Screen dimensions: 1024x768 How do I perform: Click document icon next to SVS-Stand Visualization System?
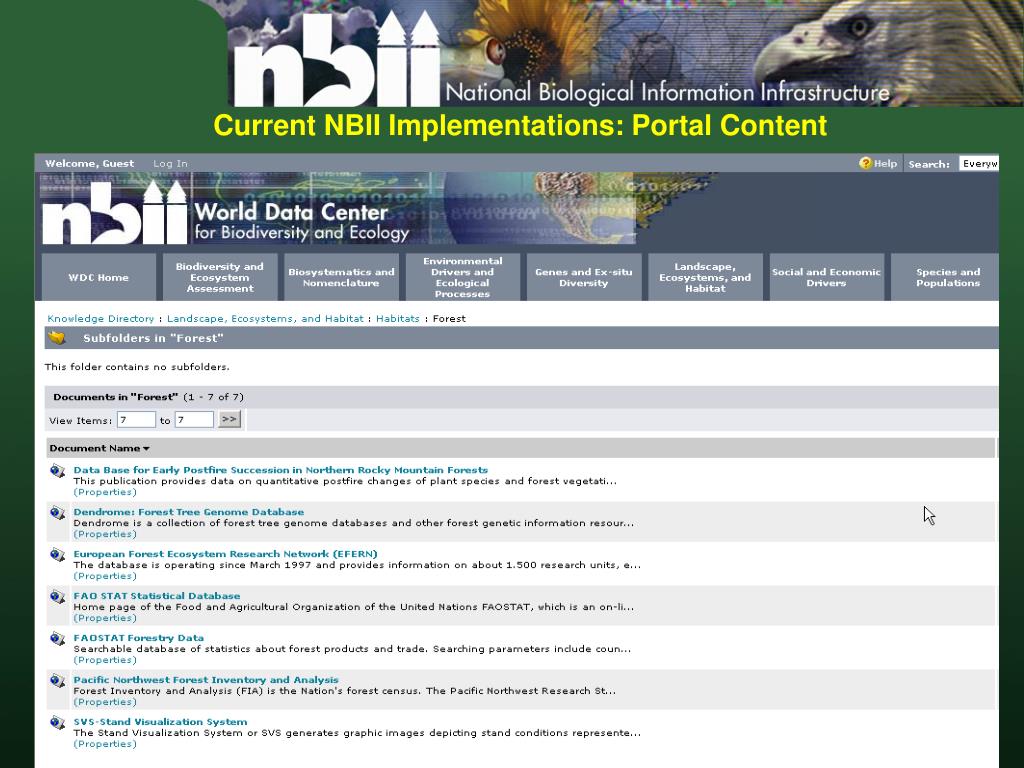57,722
